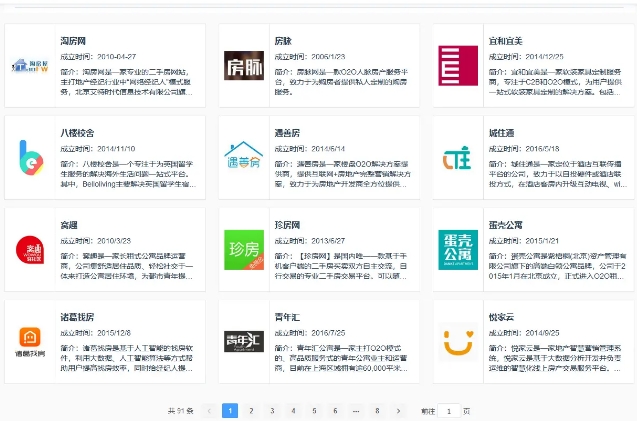Open the 窝趣 company title
The image size is (641, 421).
coord(69,225)
